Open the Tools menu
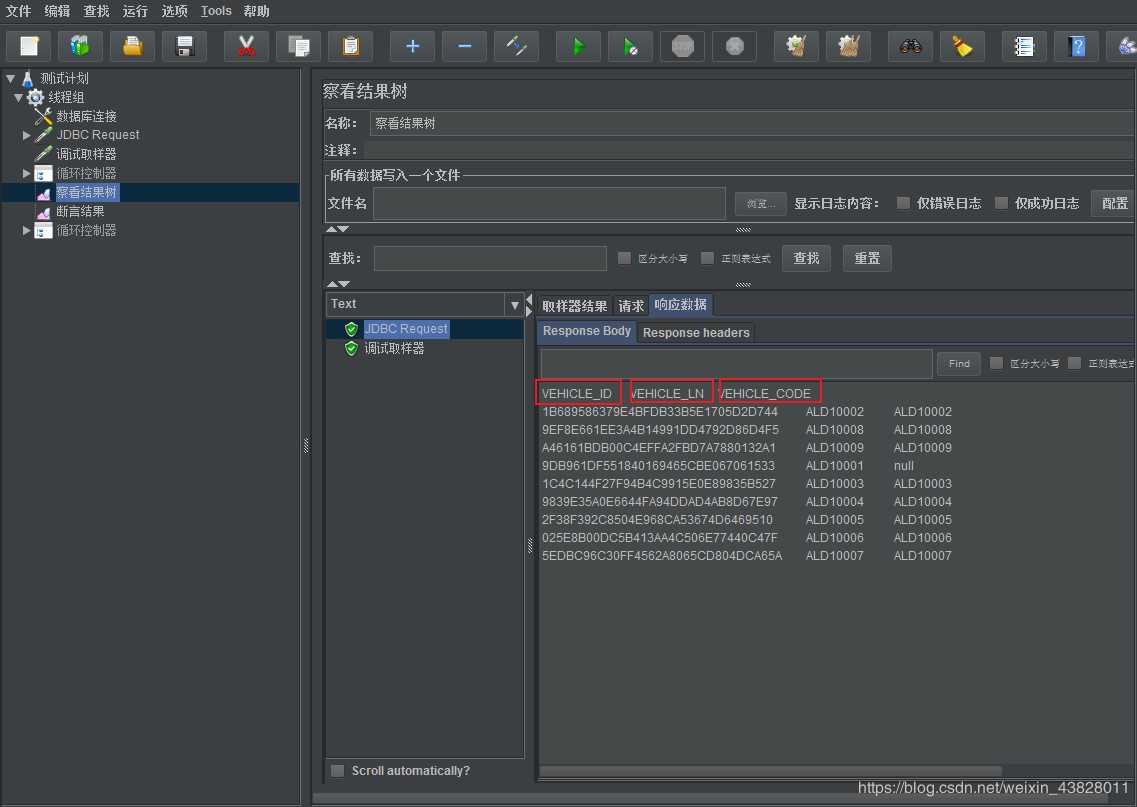 pos(216,11)
